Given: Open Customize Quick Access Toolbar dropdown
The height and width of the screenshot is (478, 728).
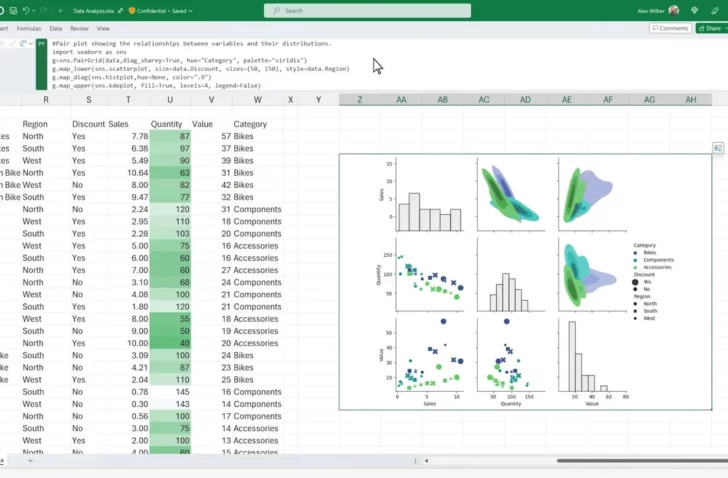Looking at the screenshot, I should click(x=60, y=11).
